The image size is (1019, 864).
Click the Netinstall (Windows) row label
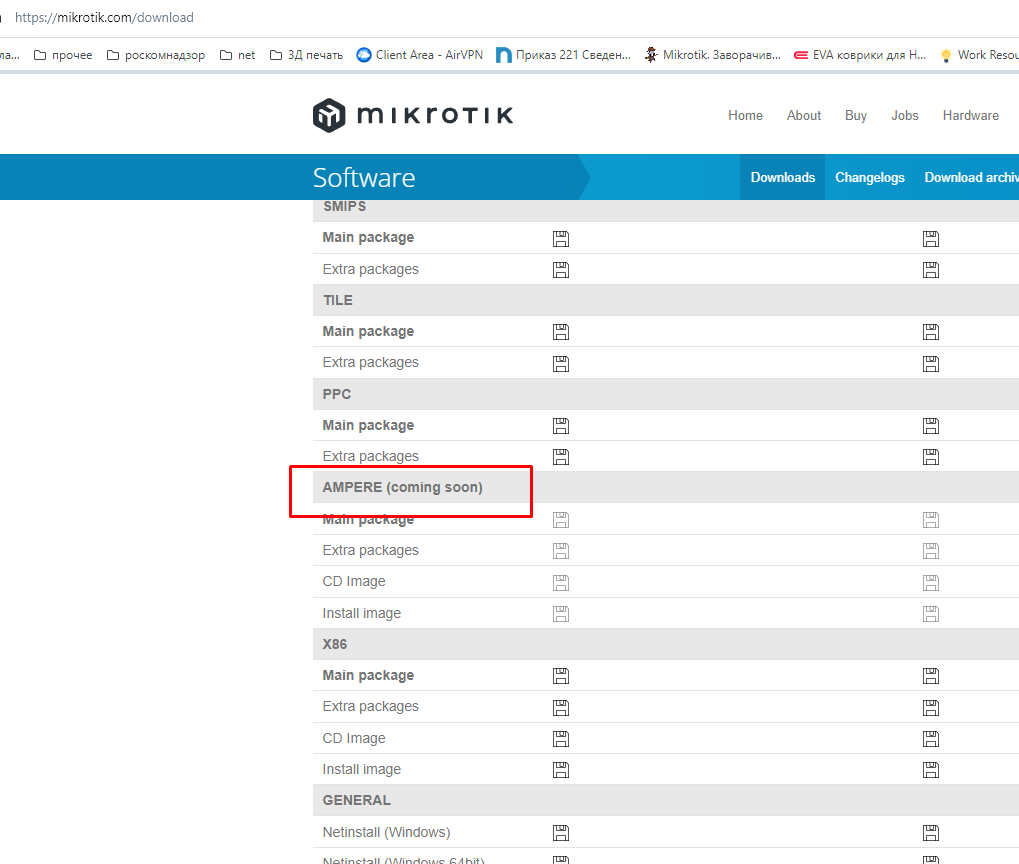386,832
